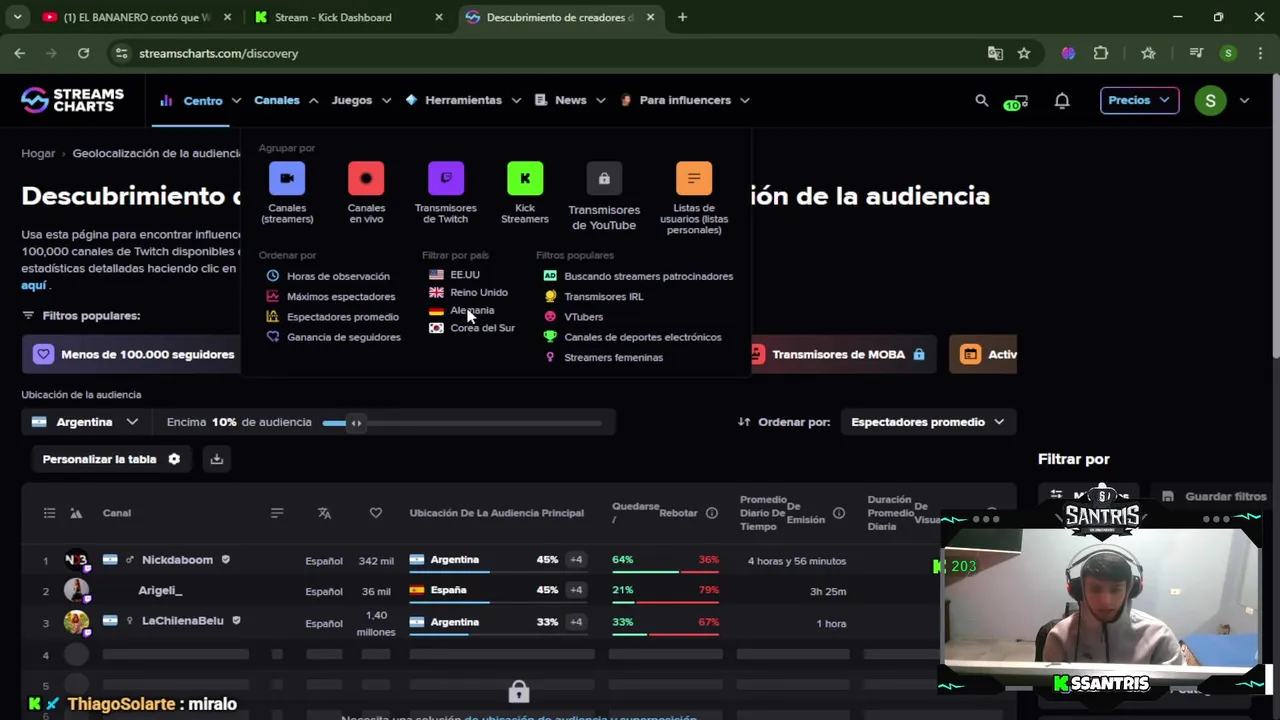This screenshot has width=1280, height=720.
Task: Open the Arigeli_ channel link
Action: click(160, 591)
